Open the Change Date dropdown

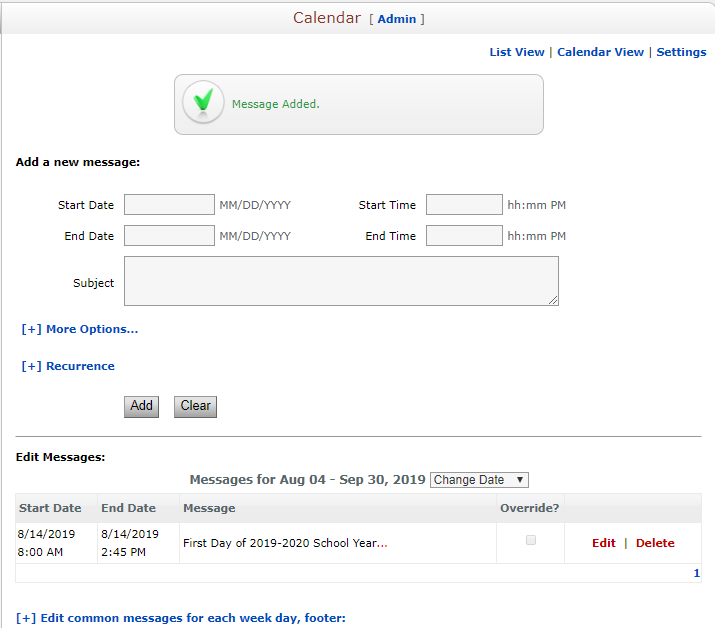[479, 480]
